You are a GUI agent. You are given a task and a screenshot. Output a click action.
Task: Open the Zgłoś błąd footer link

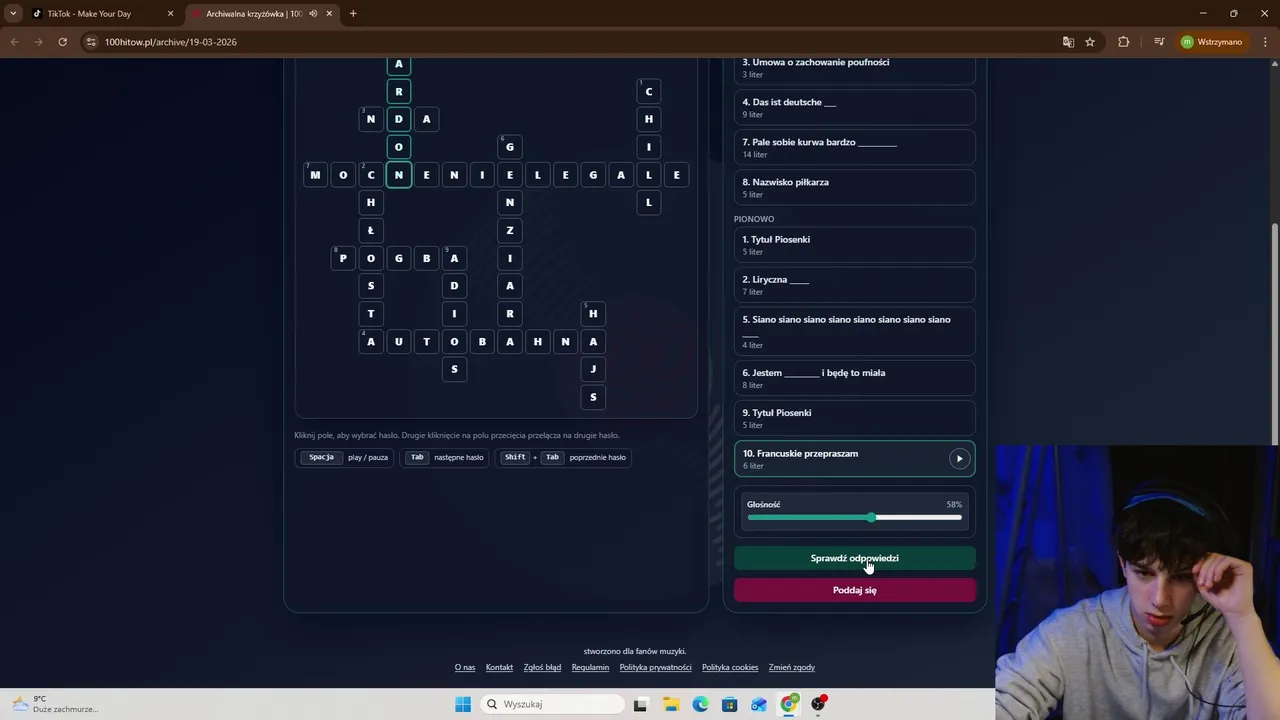(x=542, y=667)
